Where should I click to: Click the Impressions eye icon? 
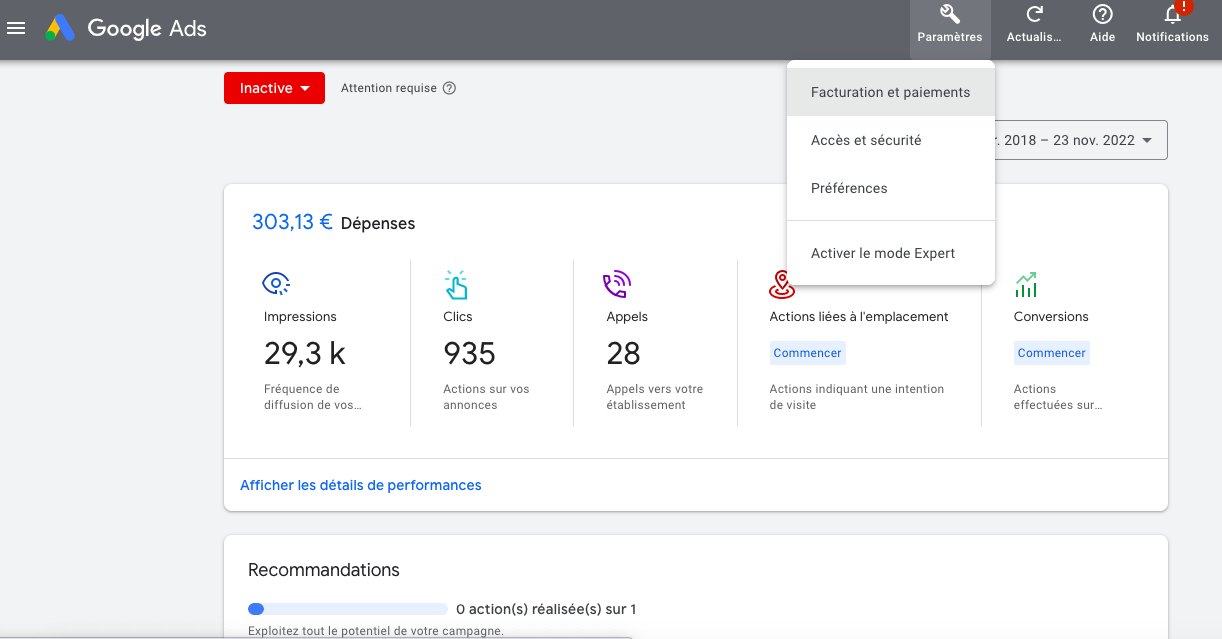pos(276,284)
